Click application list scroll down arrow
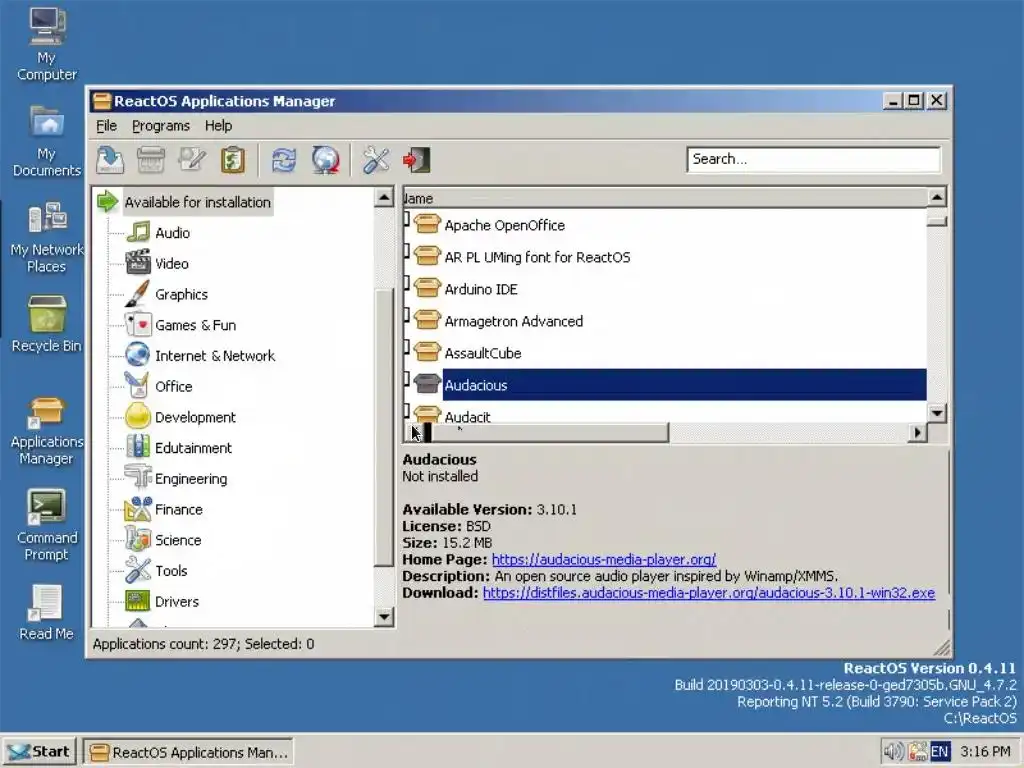The height and width of the screenshot is (768, 1024). [x=936, y=413]
